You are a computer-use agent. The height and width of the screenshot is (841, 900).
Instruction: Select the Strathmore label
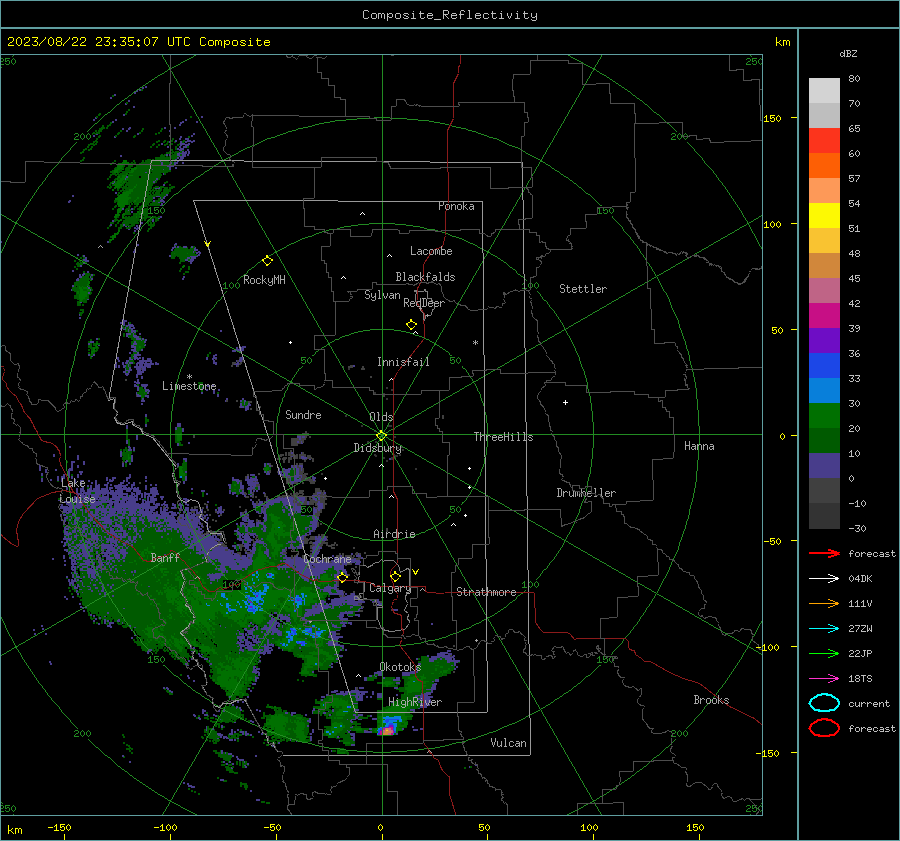click(486, 592)
